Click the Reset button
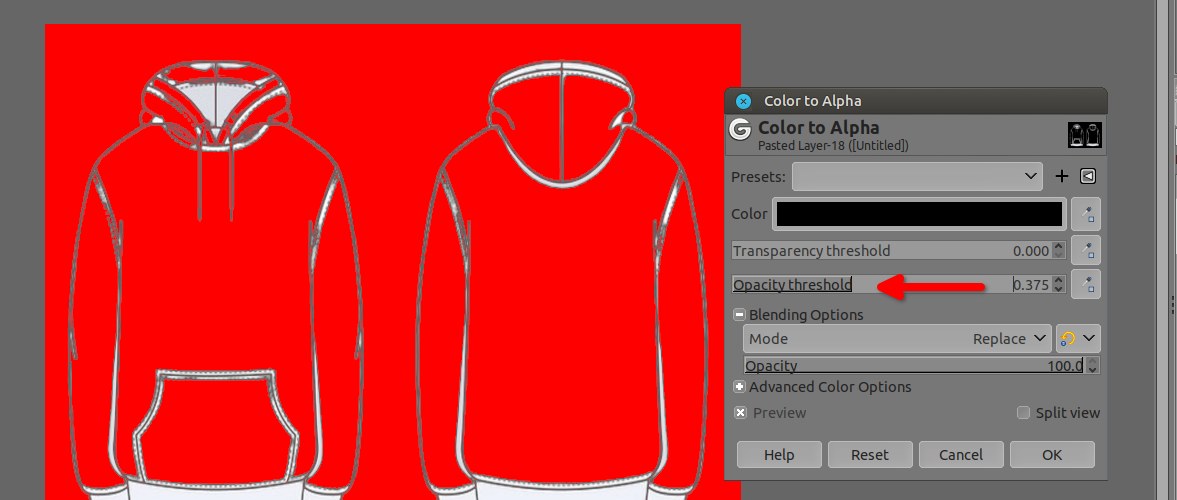1177x500 pixels. [870, 455]
